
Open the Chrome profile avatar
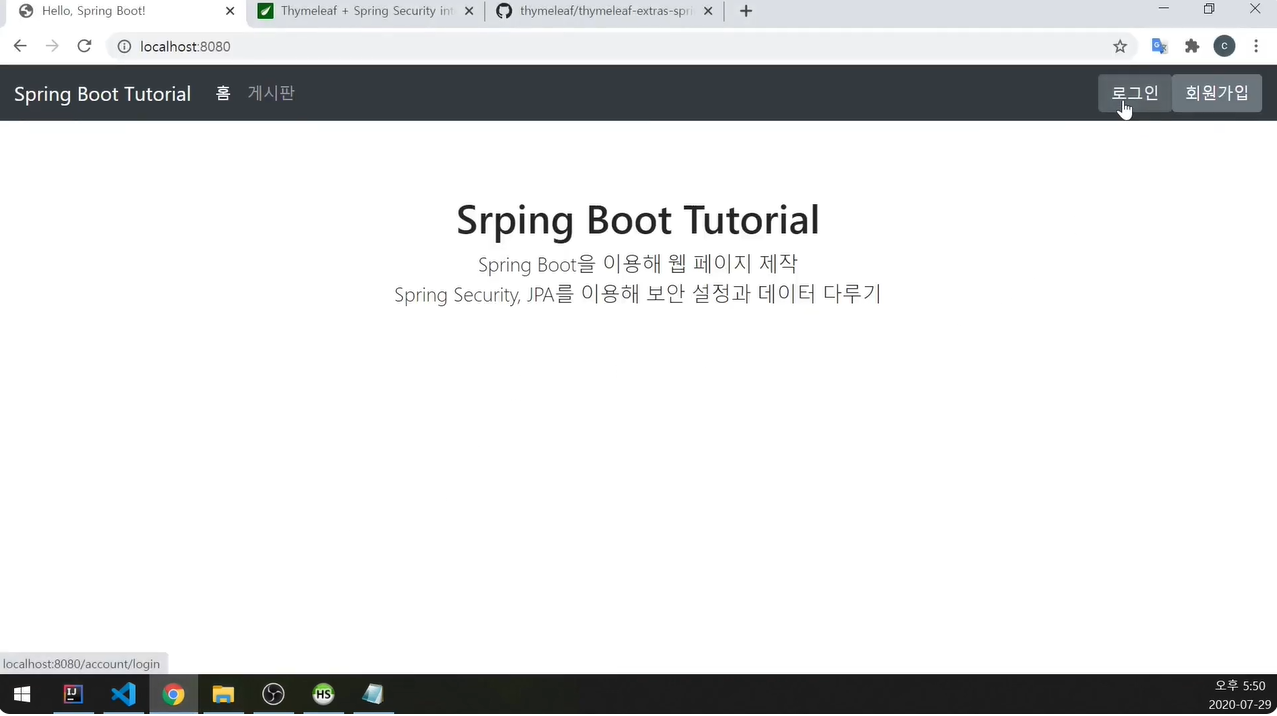click(1224, 46)
